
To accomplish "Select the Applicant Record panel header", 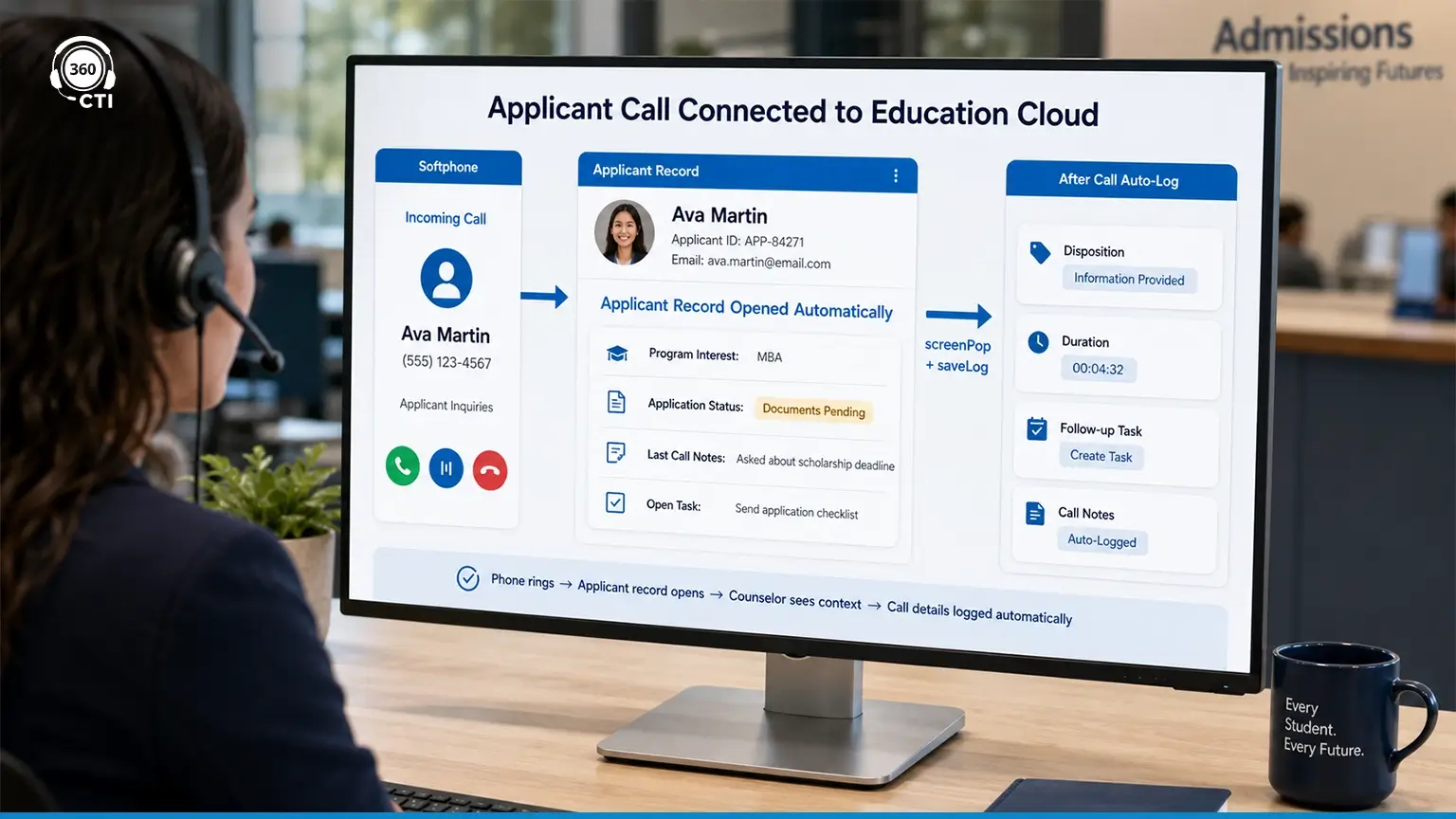I will 747,173.
